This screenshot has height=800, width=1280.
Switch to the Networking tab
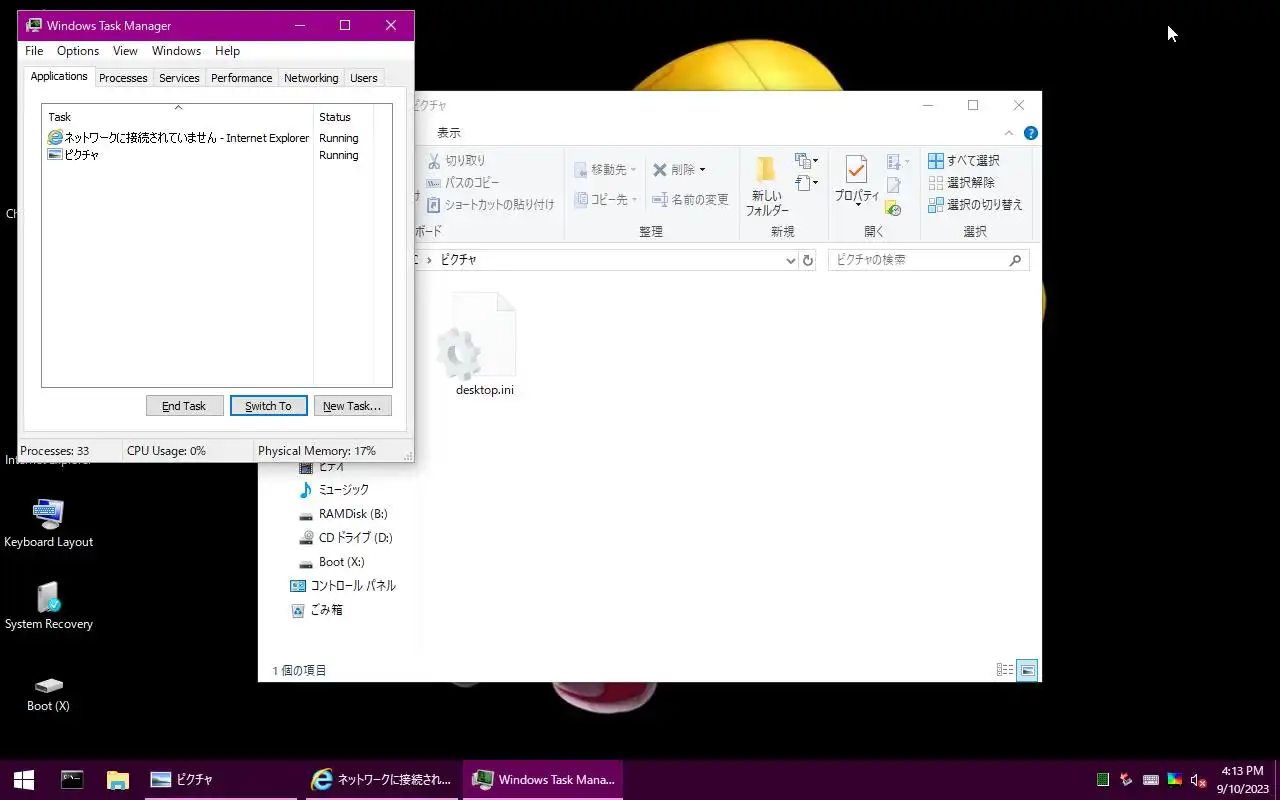[x=311, y=78]
